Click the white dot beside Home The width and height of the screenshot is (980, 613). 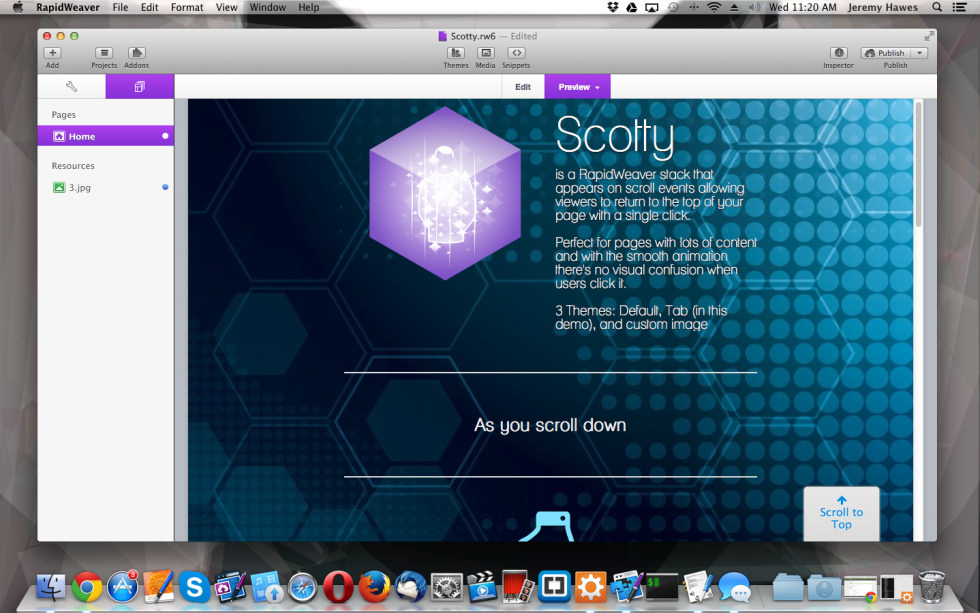click(165, 136)
